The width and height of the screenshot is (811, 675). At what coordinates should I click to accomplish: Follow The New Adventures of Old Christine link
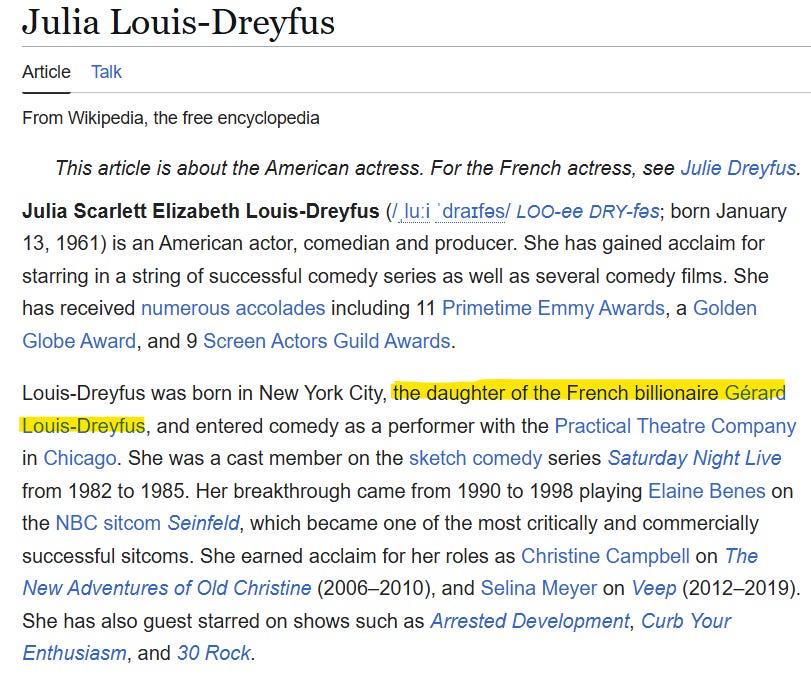click(167, 588)
